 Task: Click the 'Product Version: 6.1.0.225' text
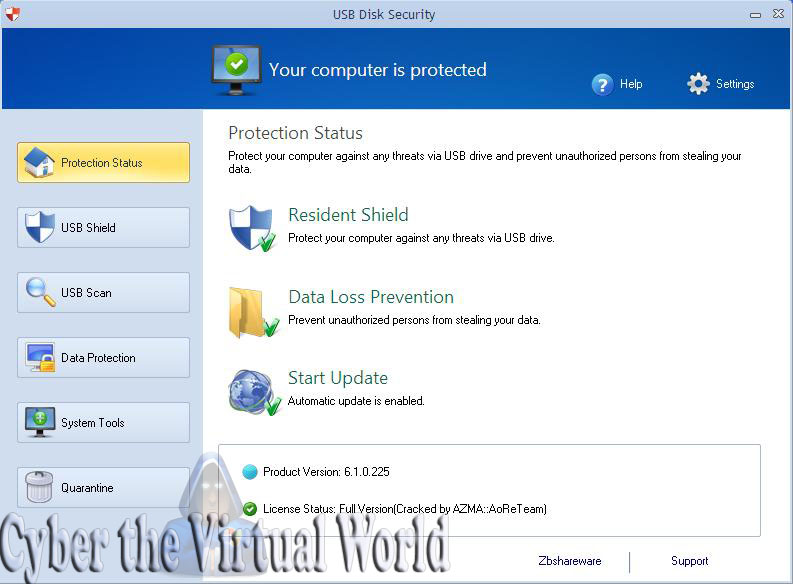pyautogui.click(x=326, y=472)
